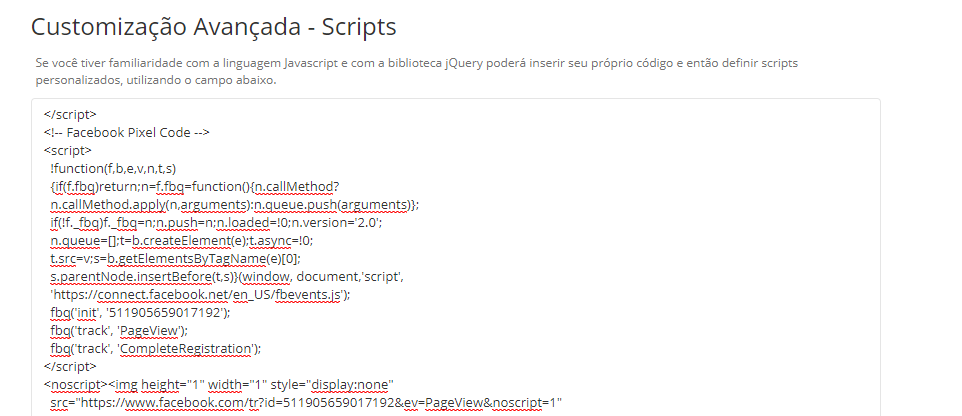Click the first closing </script> tag at top

(x=70, y=115)
